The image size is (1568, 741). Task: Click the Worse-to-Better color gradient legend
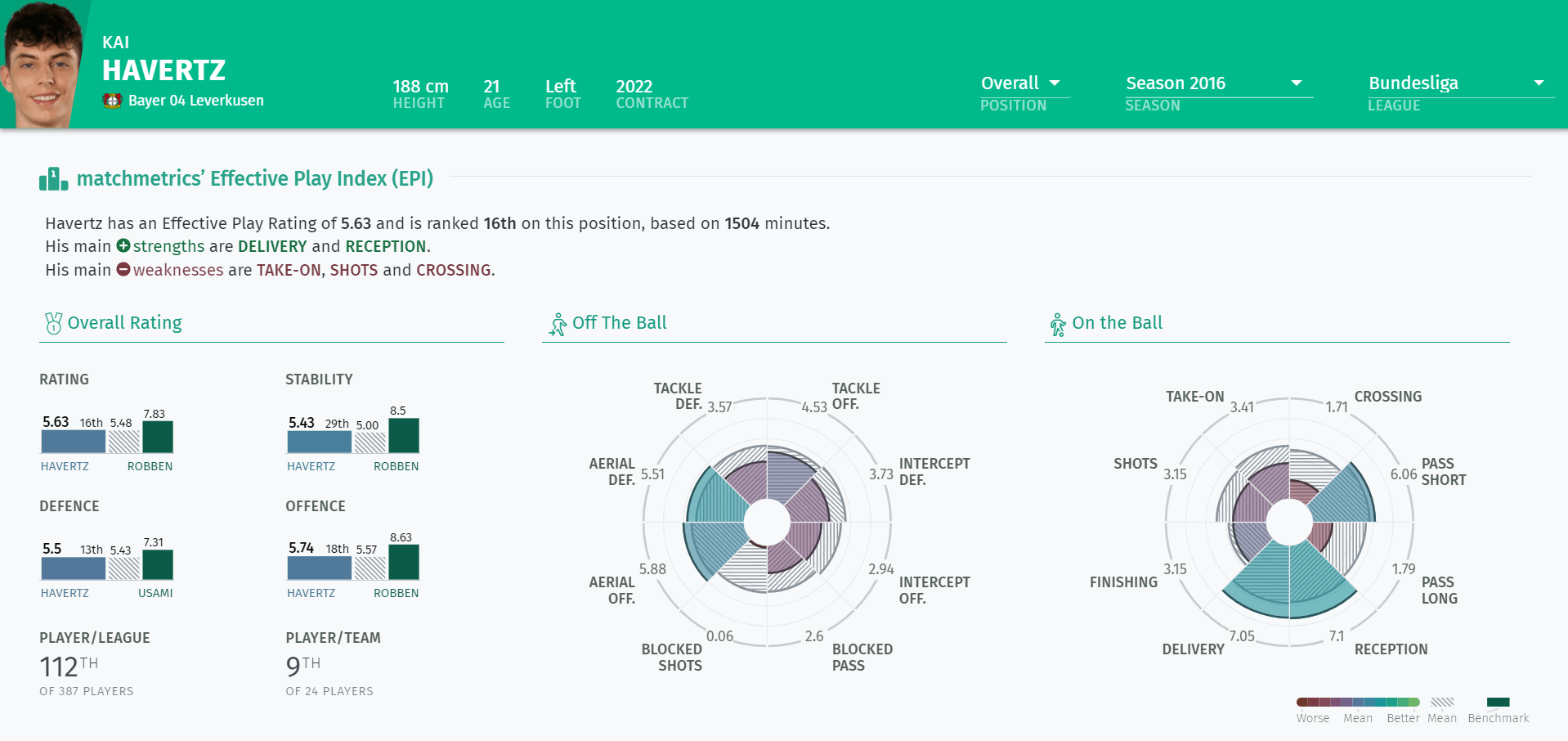click(1358, 702)
